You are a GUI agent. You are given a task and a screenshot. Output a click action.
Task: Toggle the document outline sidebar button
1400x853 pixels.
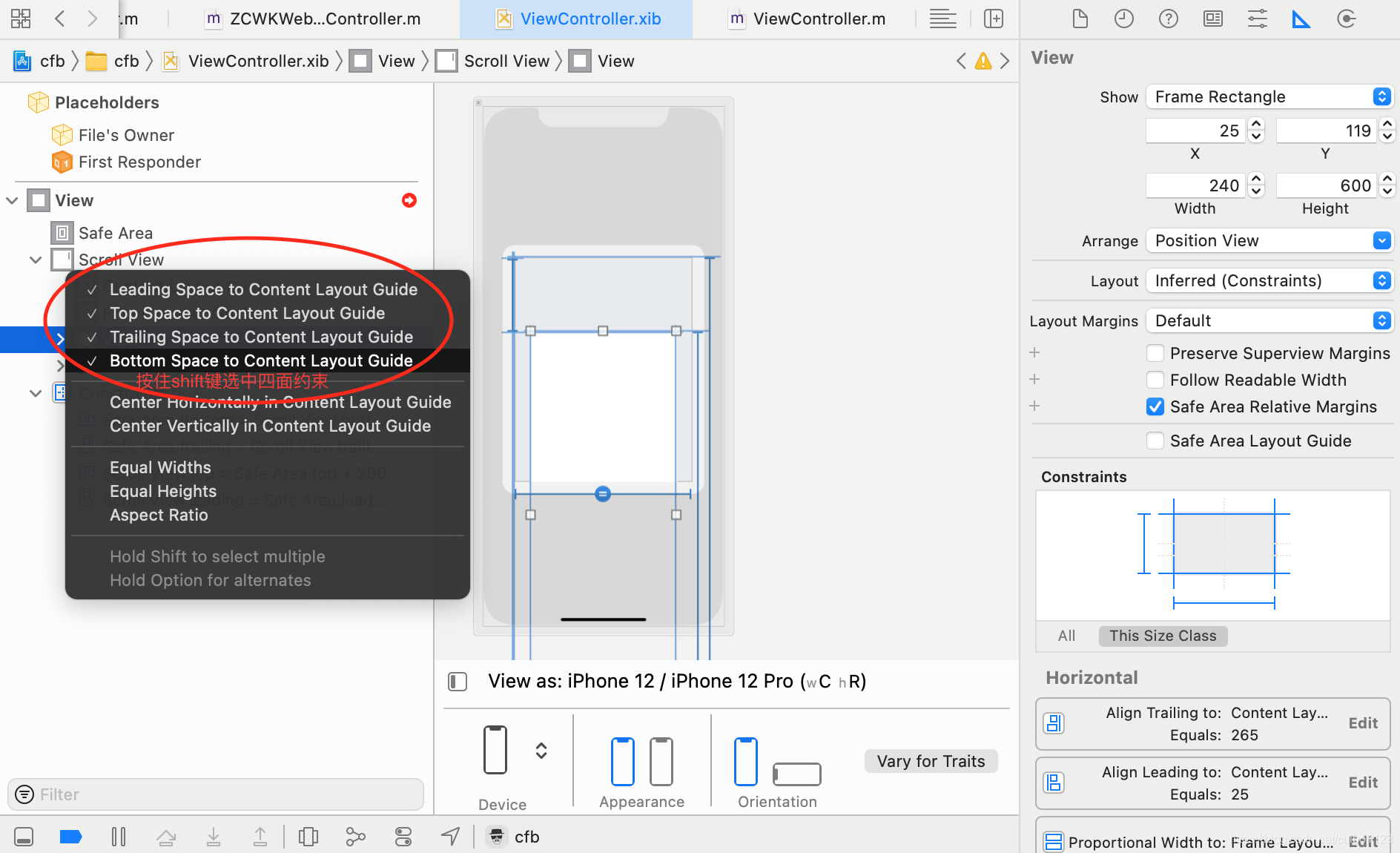pos(458,681)
